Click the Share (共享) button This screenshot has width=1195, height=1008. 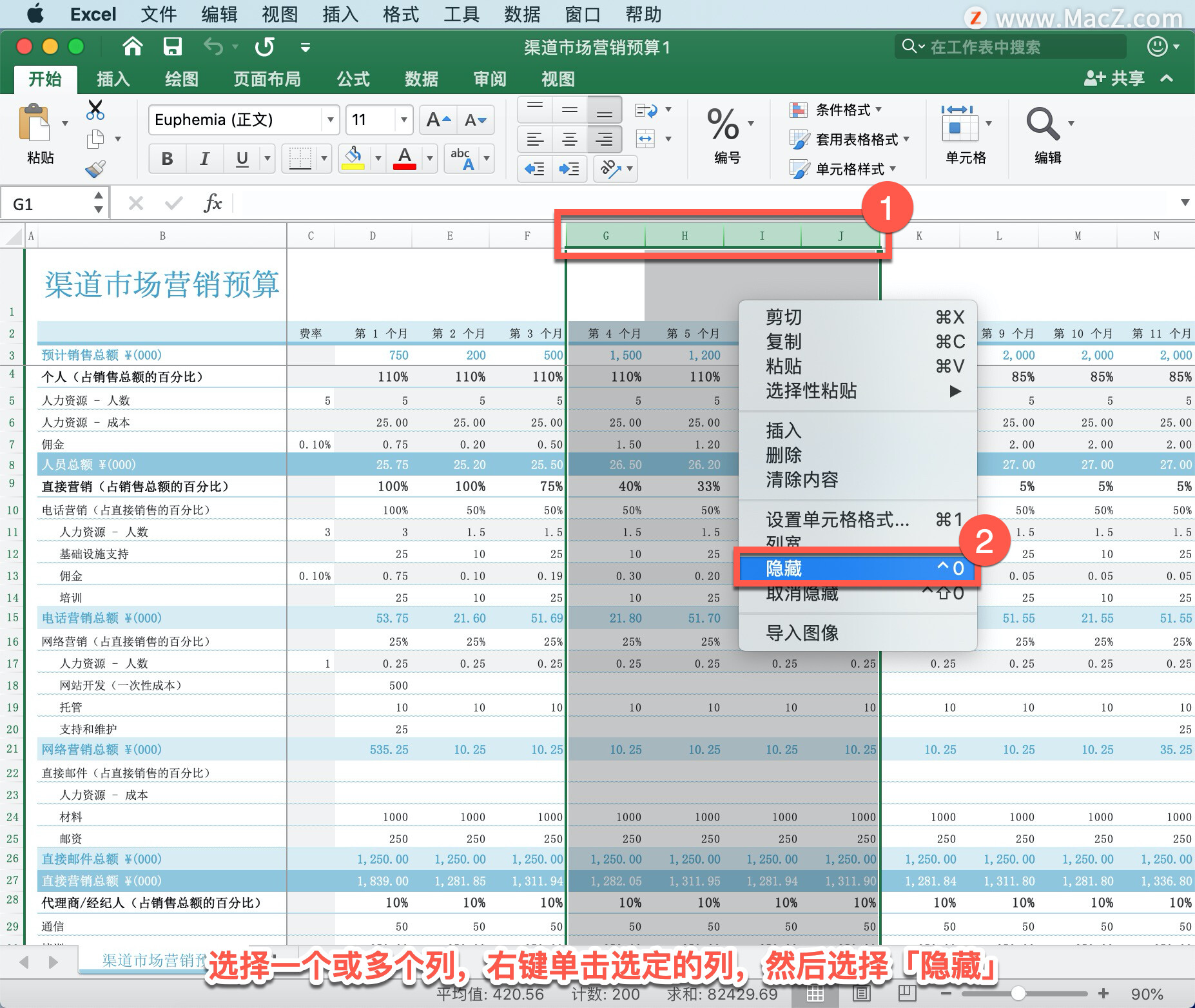tap(1114, 79)
